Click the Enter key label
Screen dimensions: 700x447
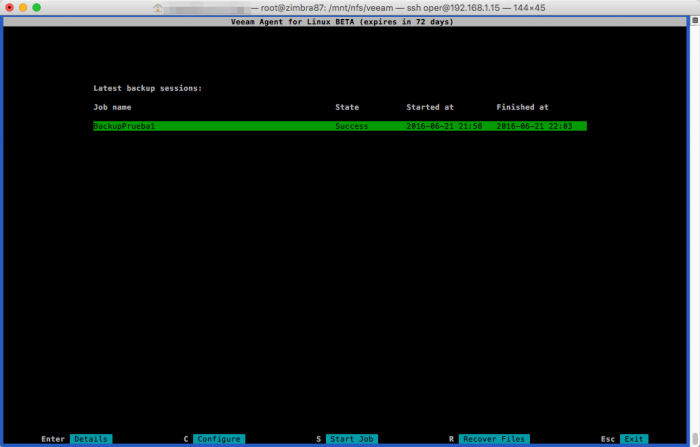click(x=53, y=439)
